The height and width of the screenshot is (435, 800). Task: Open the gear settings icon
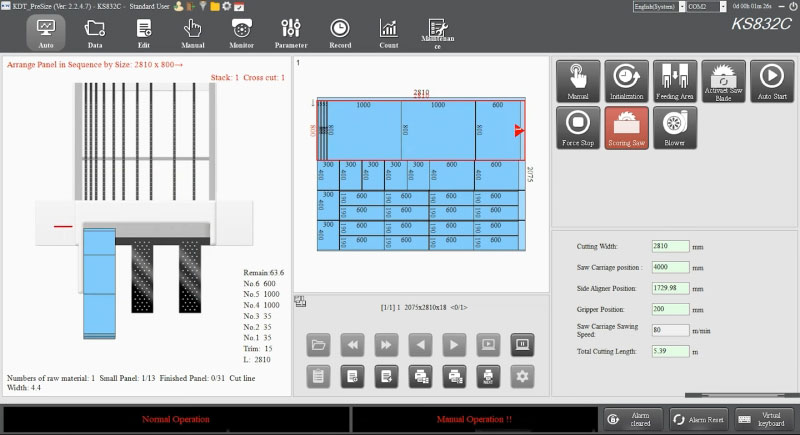click(x=520, y=376)
